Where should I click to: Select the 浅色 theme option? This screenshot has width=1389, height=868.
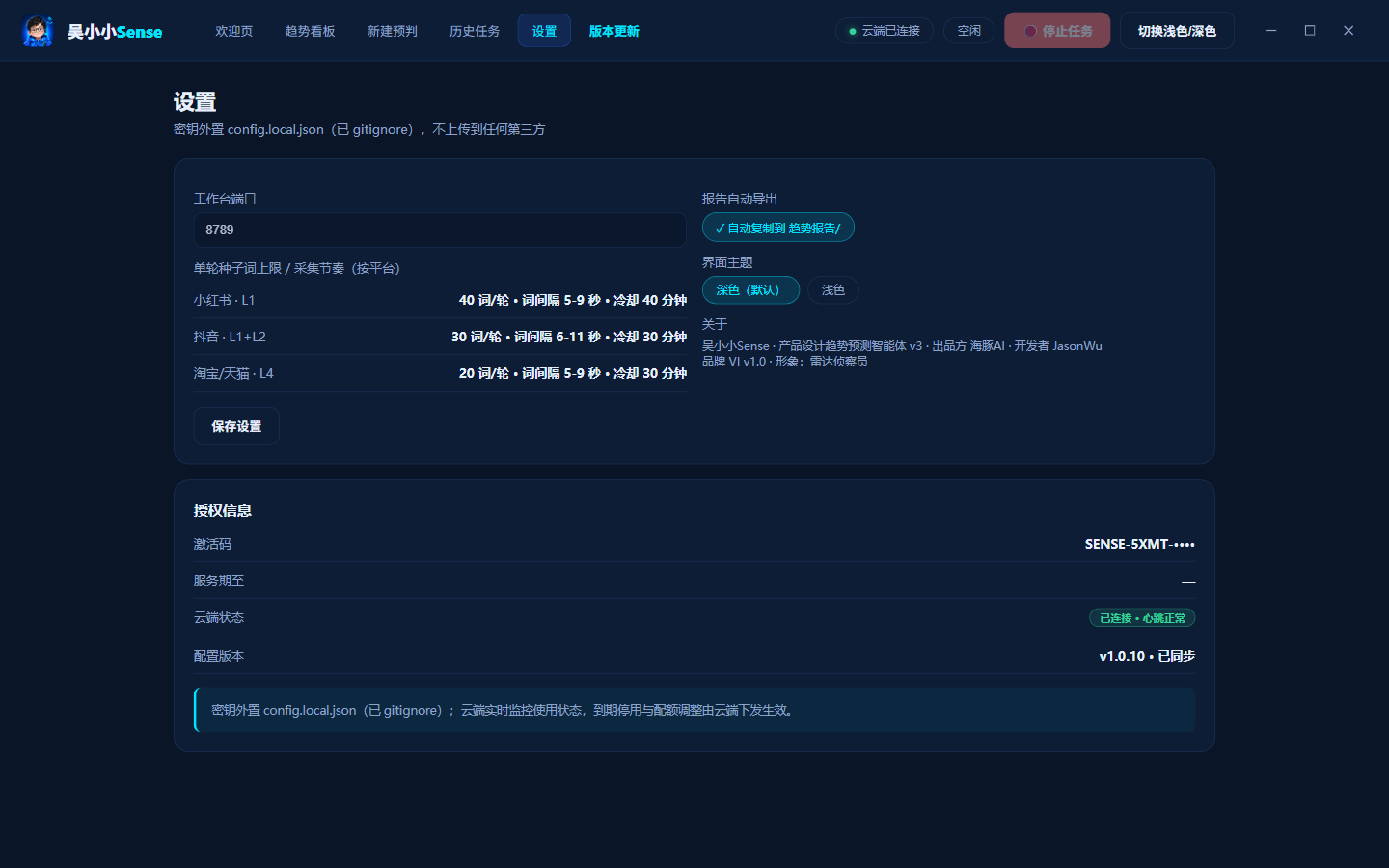tap(833, 290)
